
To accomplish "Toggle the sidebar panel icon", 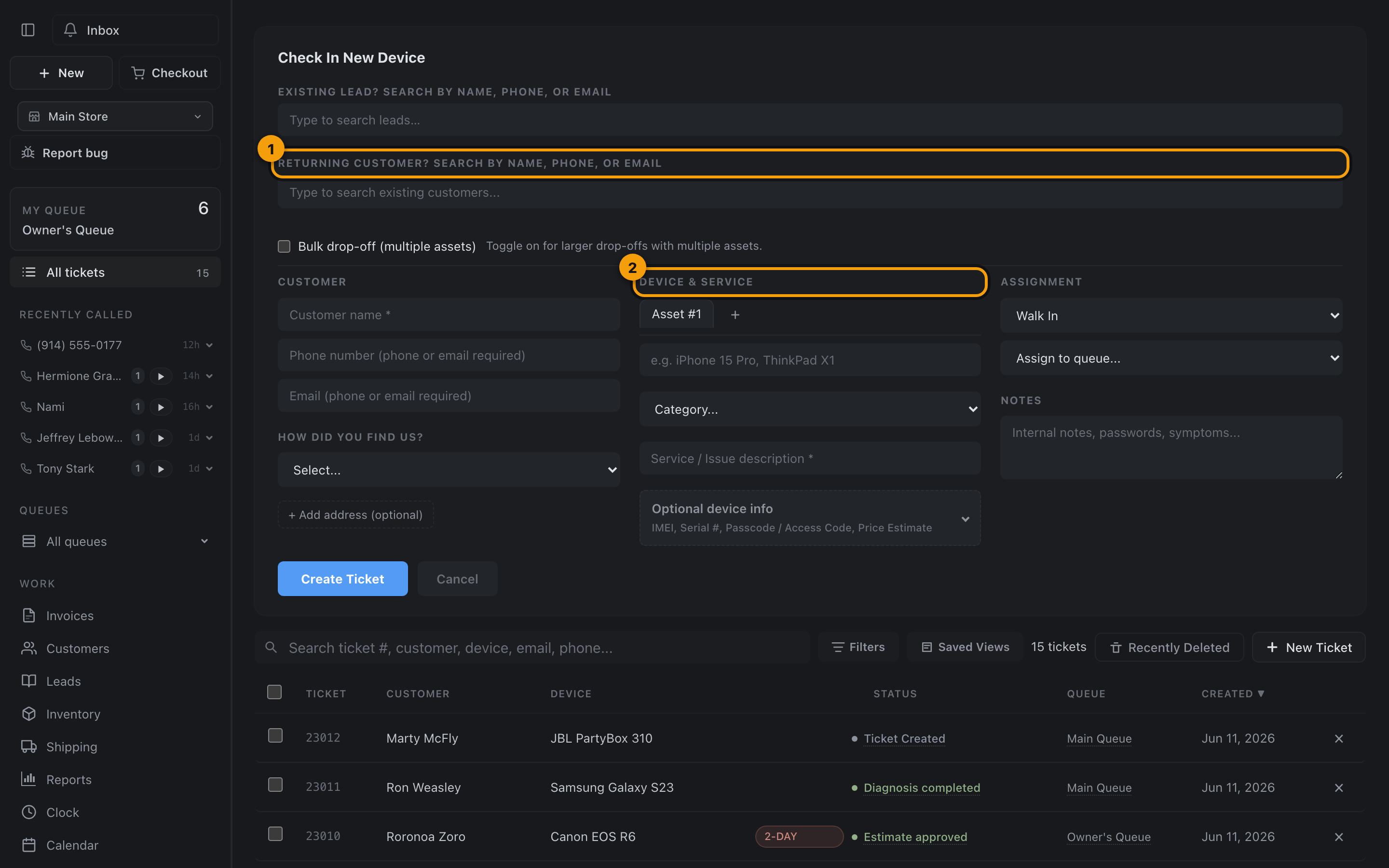I will point(27,30).
